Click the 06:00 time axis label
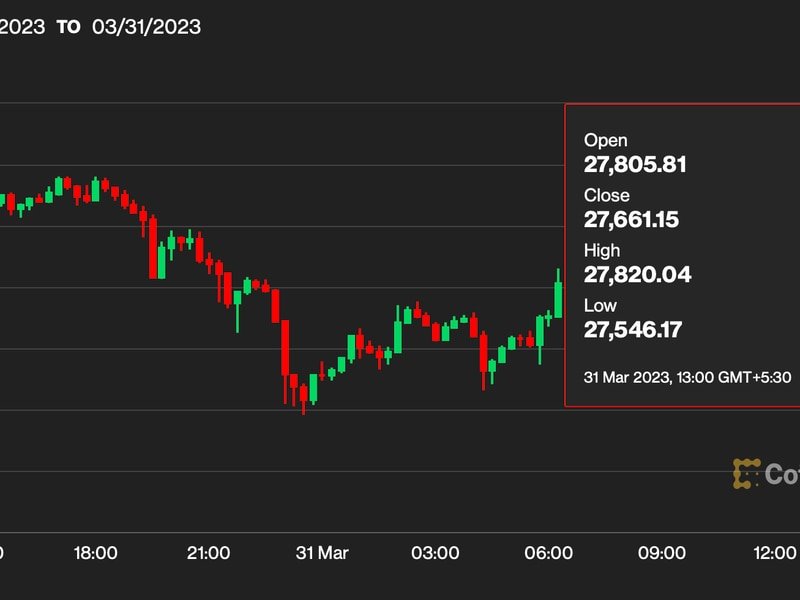The width and height of the screenshot is (800, 600). coord(549,553)
